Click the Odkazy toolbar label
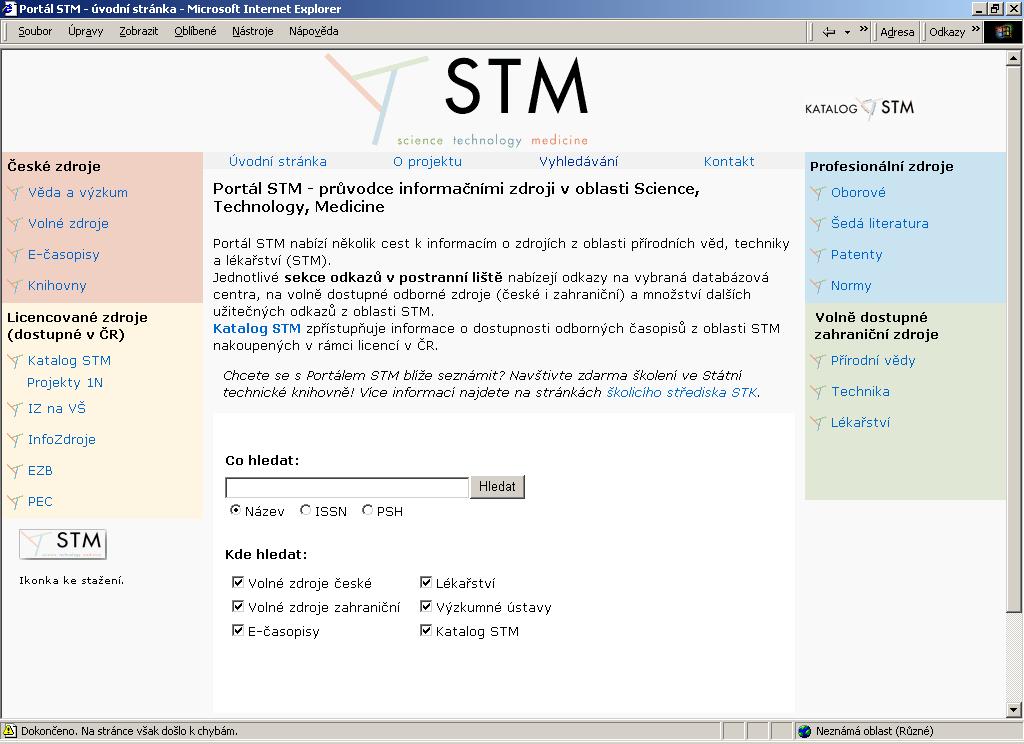The image size is (1024, 744). [947, 32]
